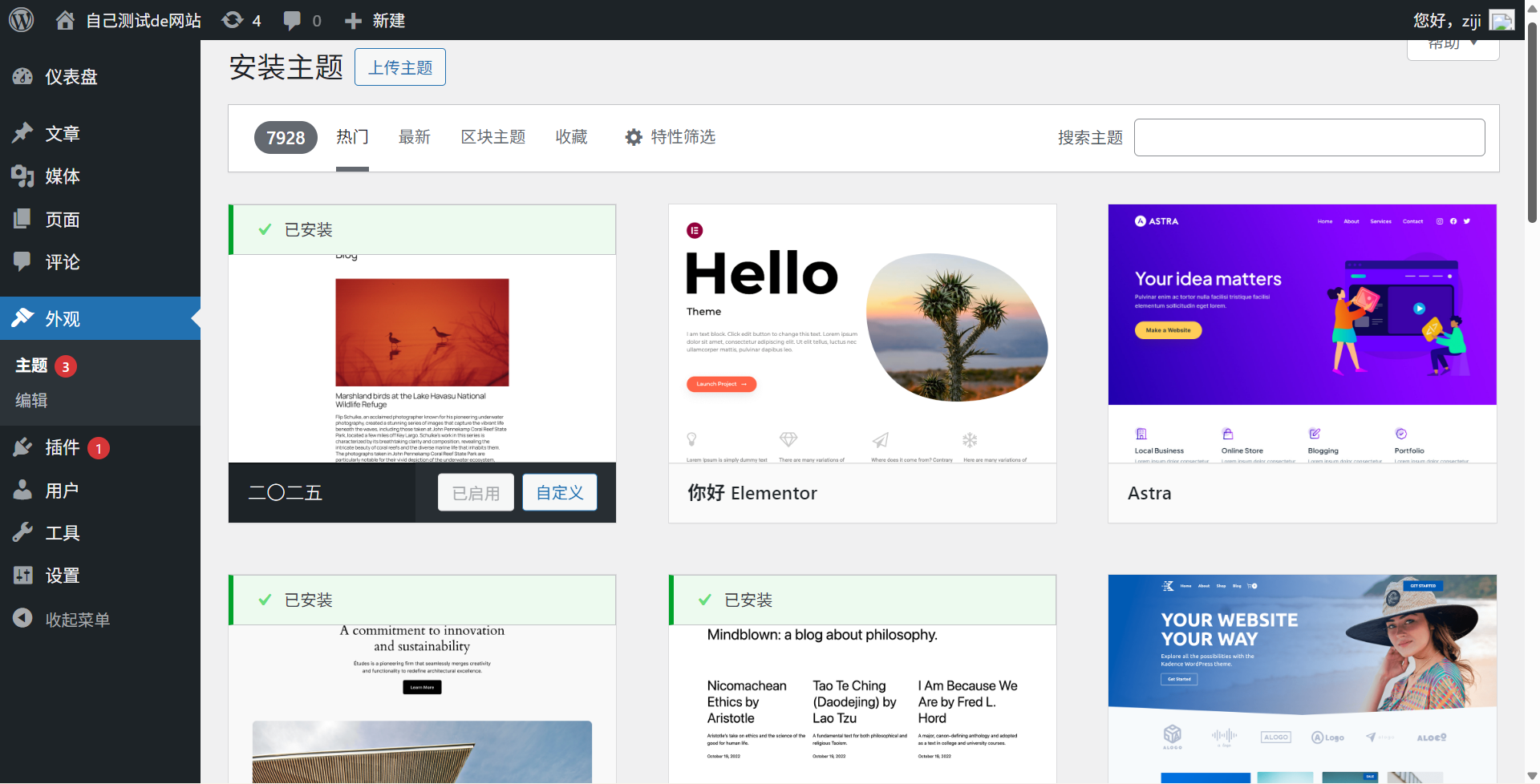Image resolution: width=1540 pixels, height=784 pixels.
Task: Click the 上传主题 button
Action: click(x=400, y=67)
